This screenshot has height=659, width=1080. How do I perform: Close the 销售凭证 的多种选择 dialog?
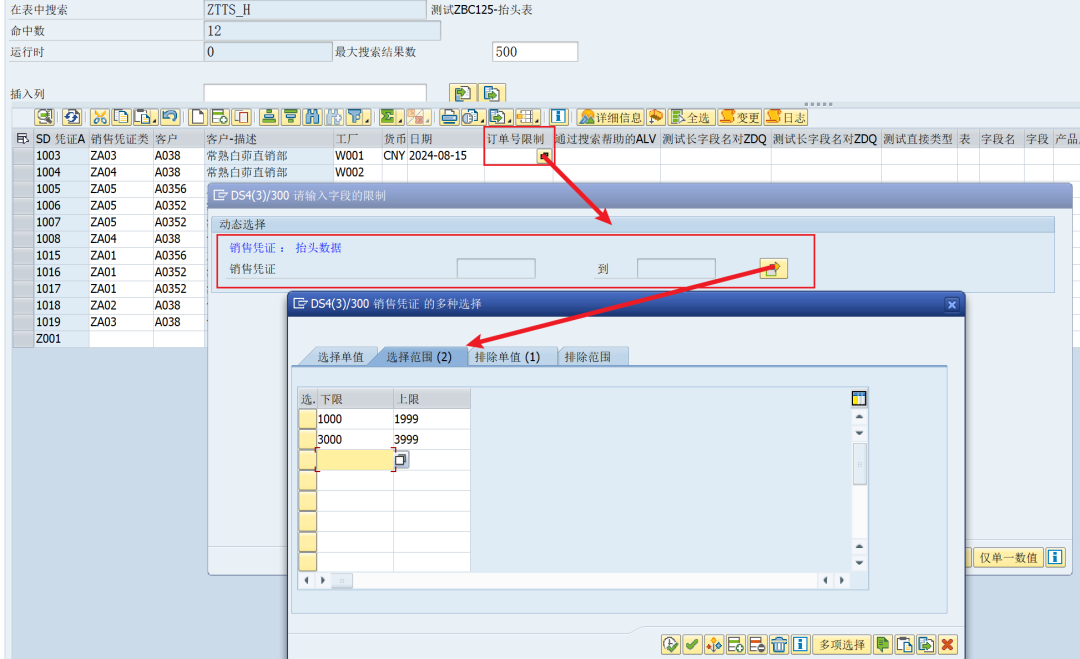point(951,304)
